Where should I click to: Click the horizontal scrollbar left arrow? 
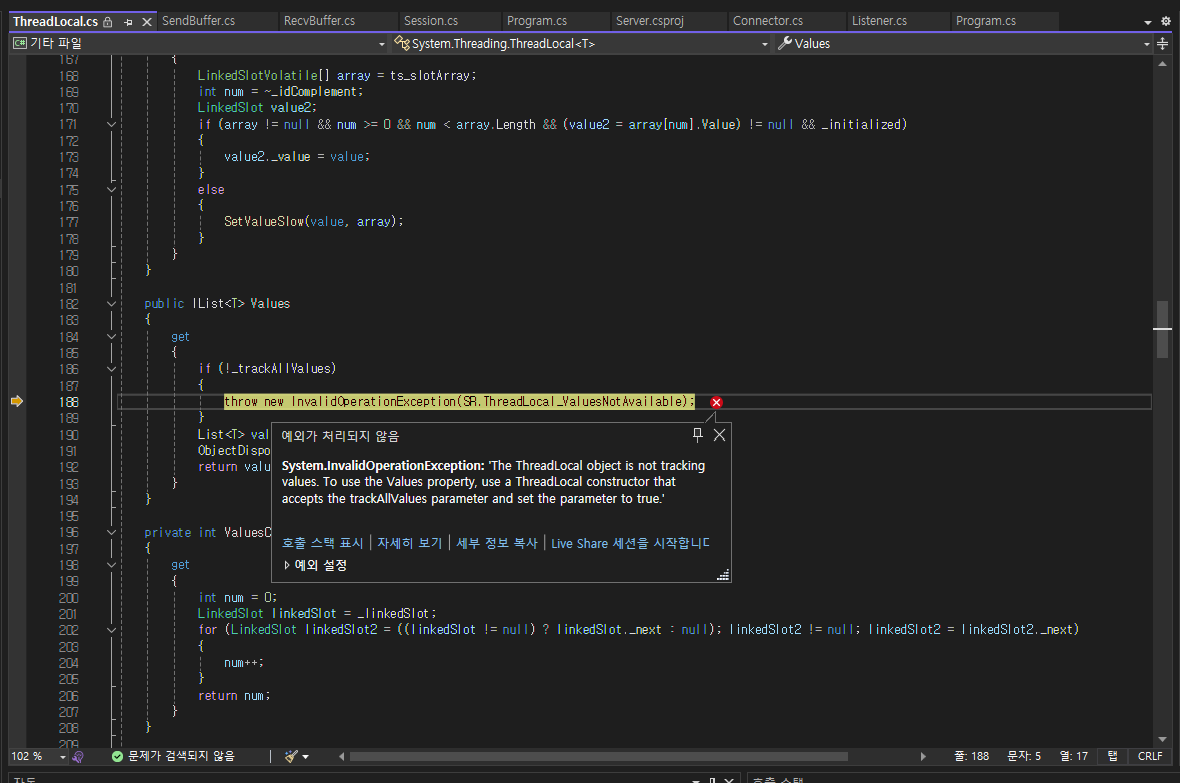pyautogui.click(x=342, y=757)
